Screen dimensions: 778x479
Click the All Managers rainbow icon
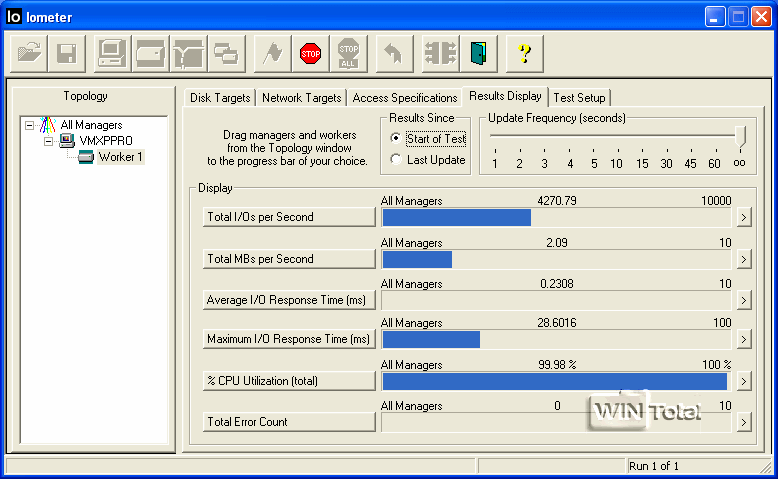coord(48,125)
